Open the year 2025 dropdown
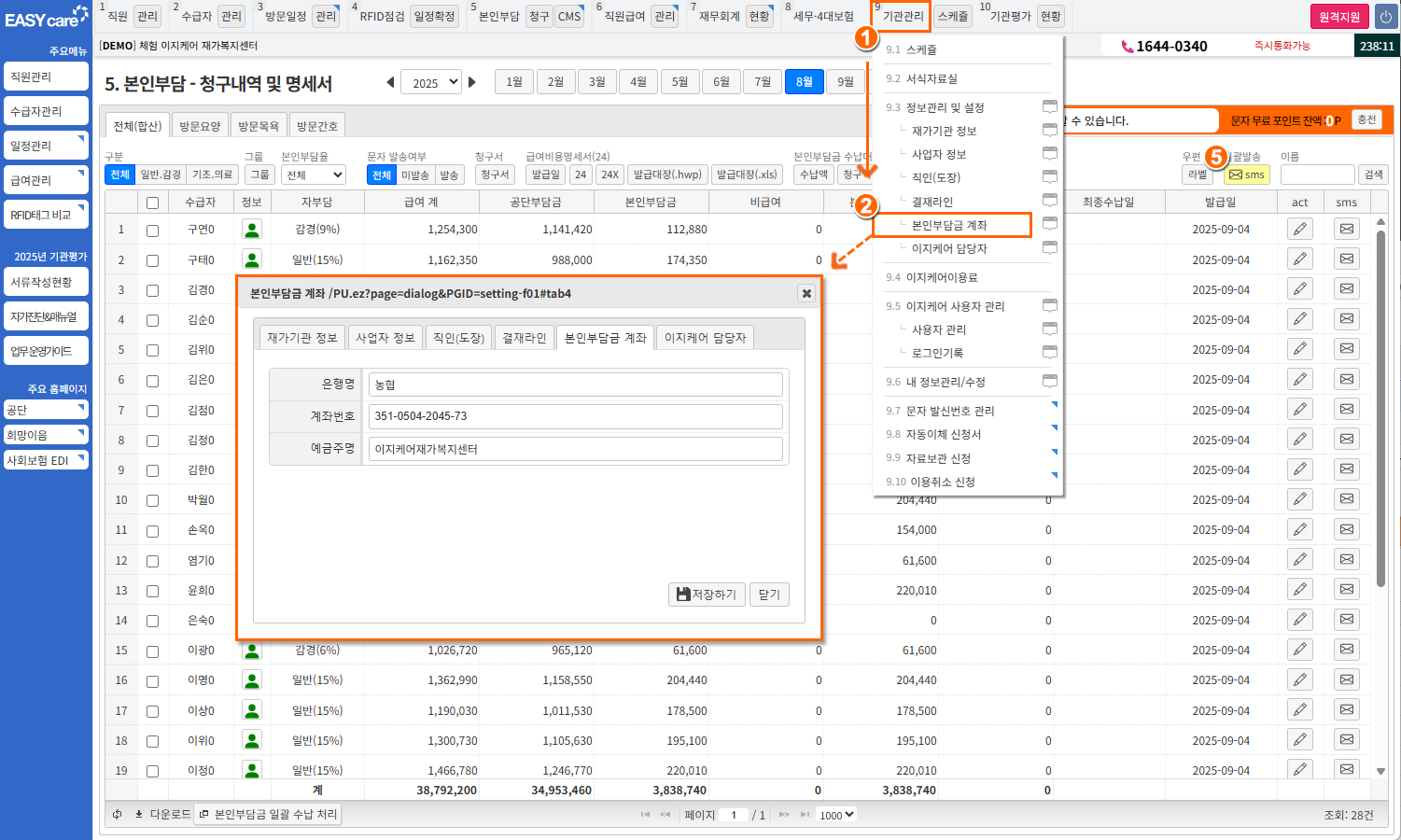The width and height of the screenshot is (1401, 840). click(431, 82)
